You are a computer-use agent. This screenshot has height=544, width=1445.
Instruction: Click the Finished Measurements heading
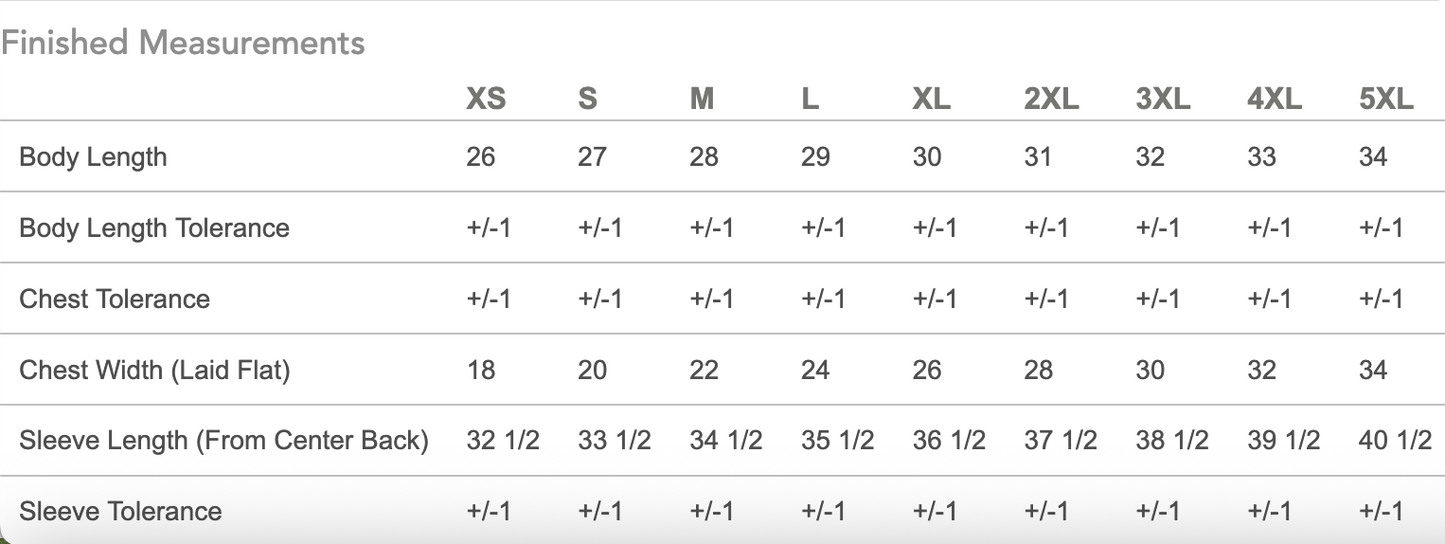pyautogui.click(x=183, y=43)
